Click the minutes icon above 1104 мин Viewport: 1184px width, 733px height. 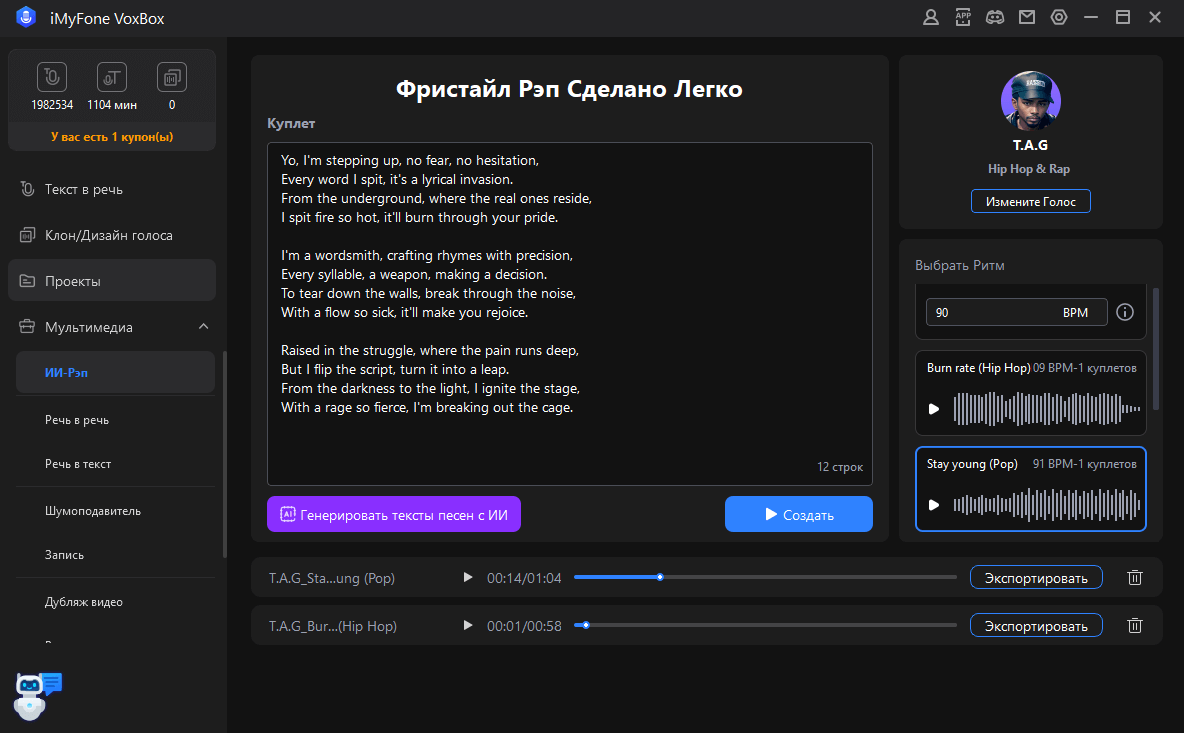pyautogui.click(x=112, y=77)
